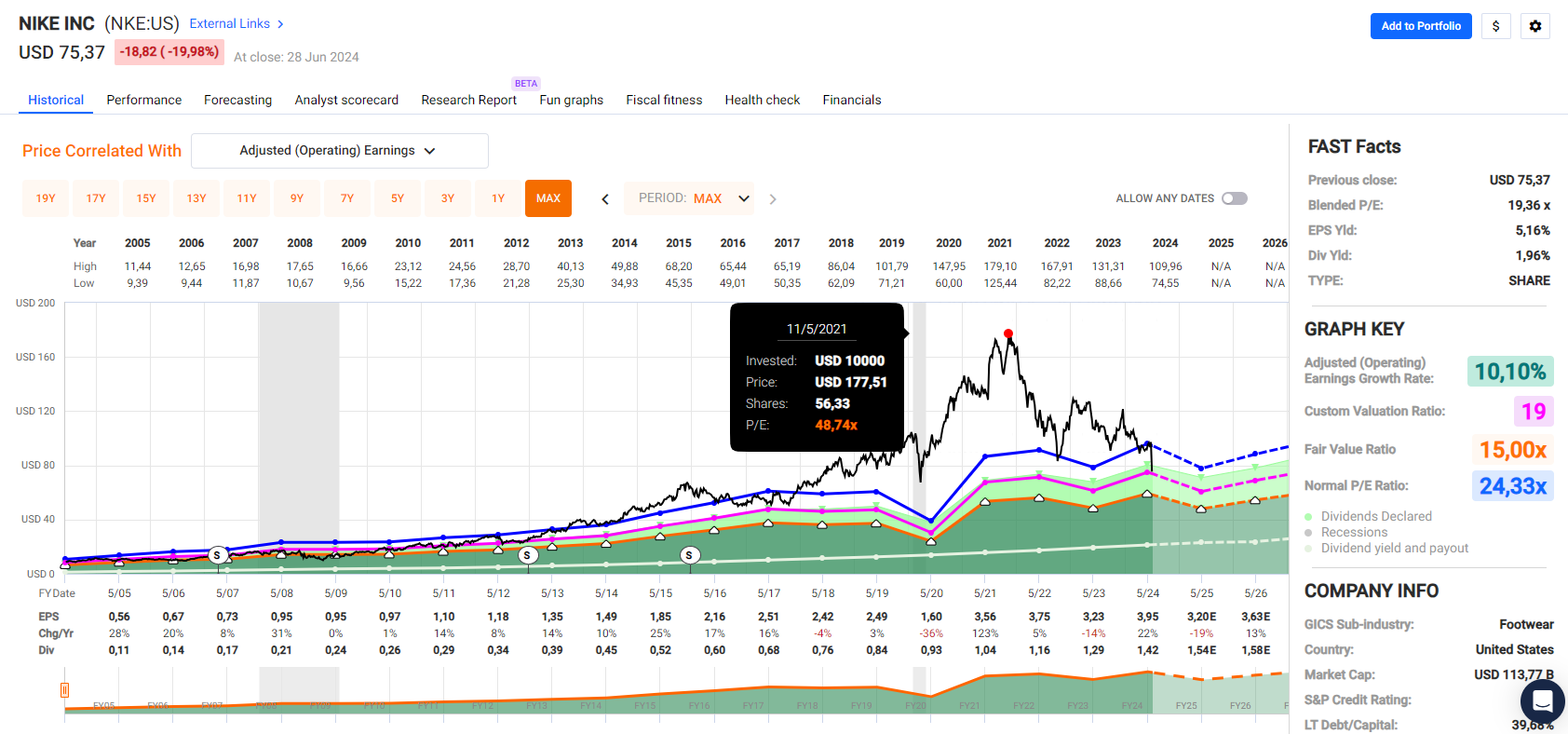Click the EPS Yld value 5,16%
The width and height of the screenshot is (1568, 734).
1533,230
